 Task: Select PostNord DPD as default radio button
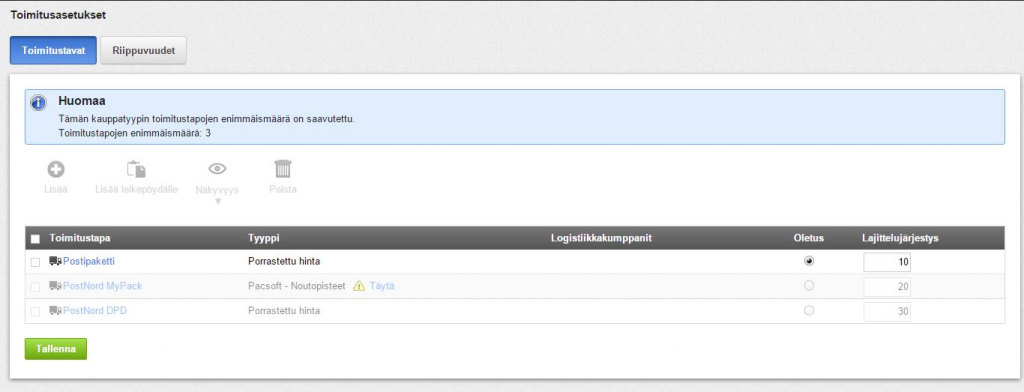(809, 310)
